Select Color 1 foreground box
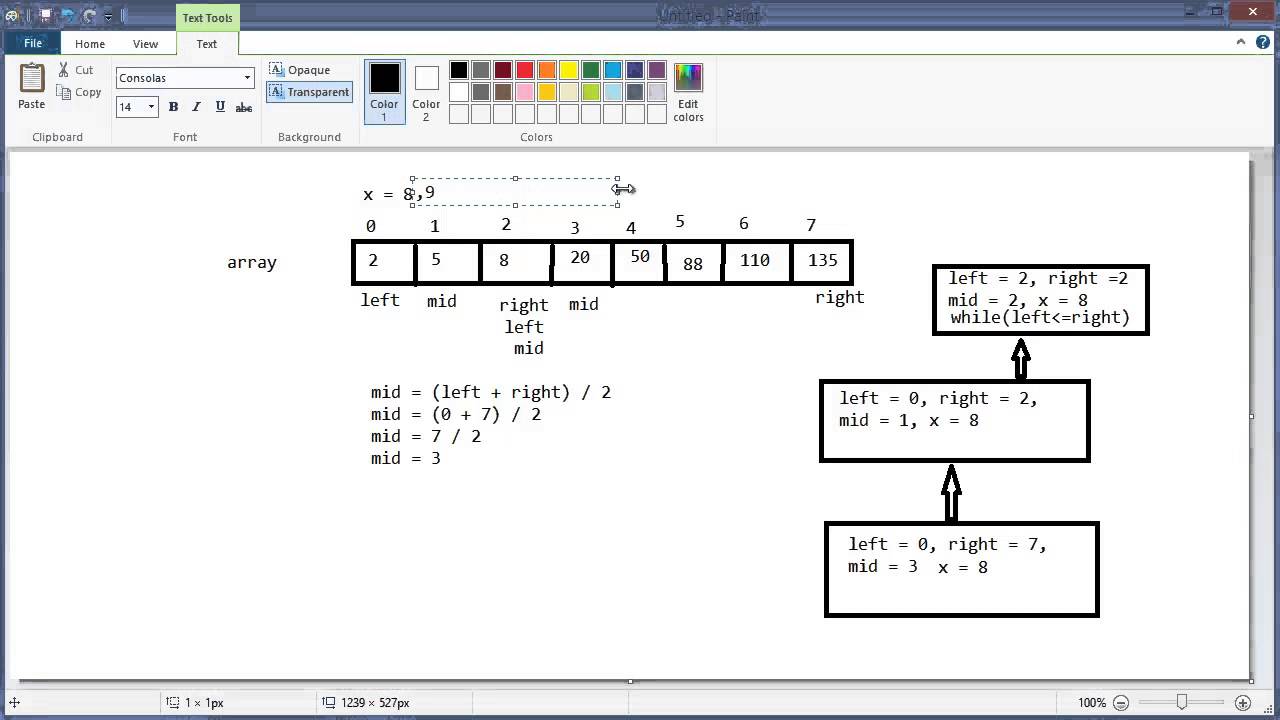1280x720 pixels. point(384,92)
